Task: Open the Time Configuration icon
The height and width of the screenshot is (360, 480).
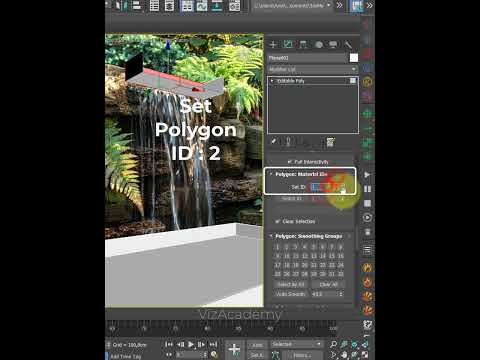Action: click(214, 355)
